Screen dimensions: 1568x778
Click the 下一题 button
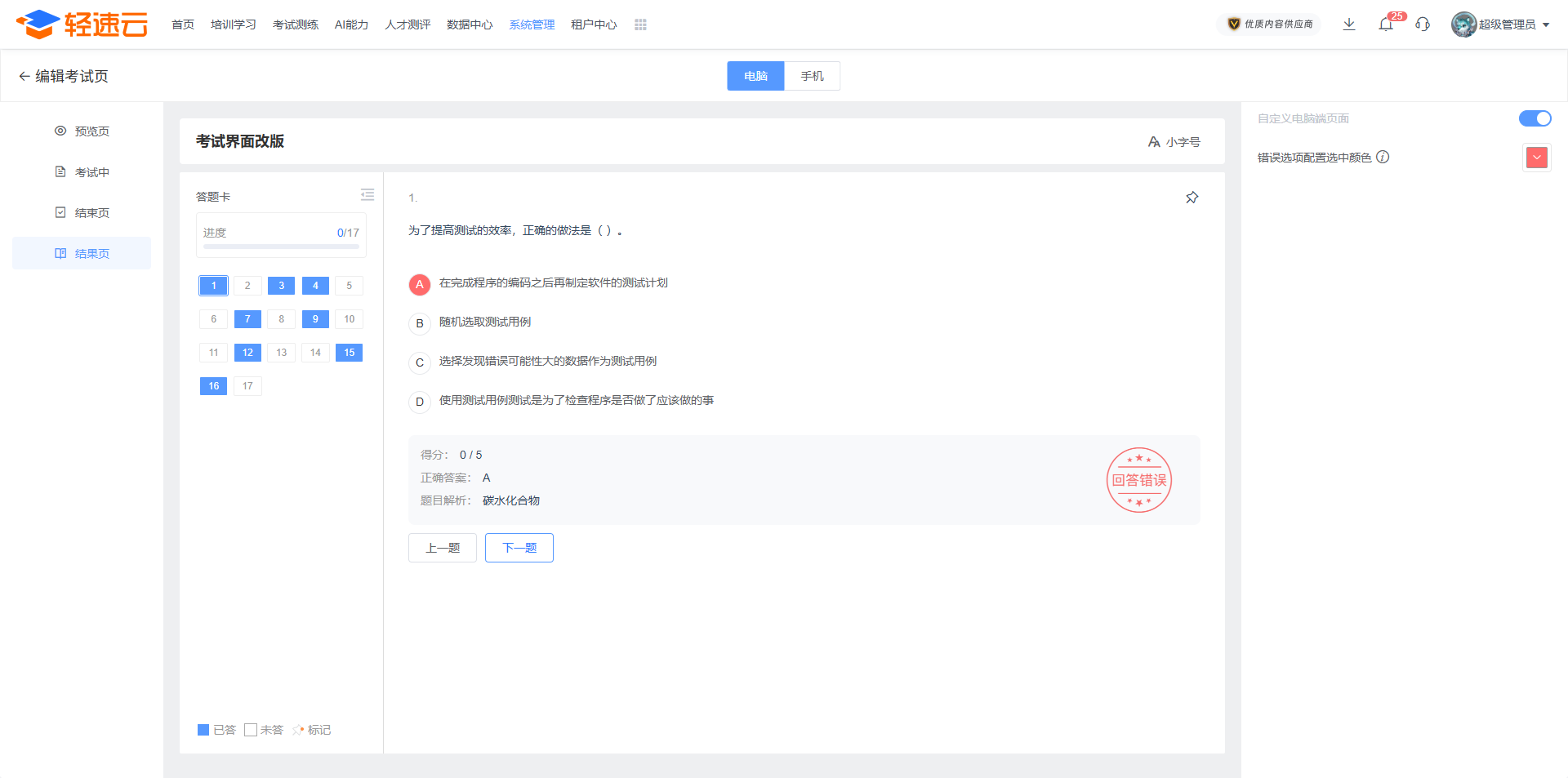(519, 548)
